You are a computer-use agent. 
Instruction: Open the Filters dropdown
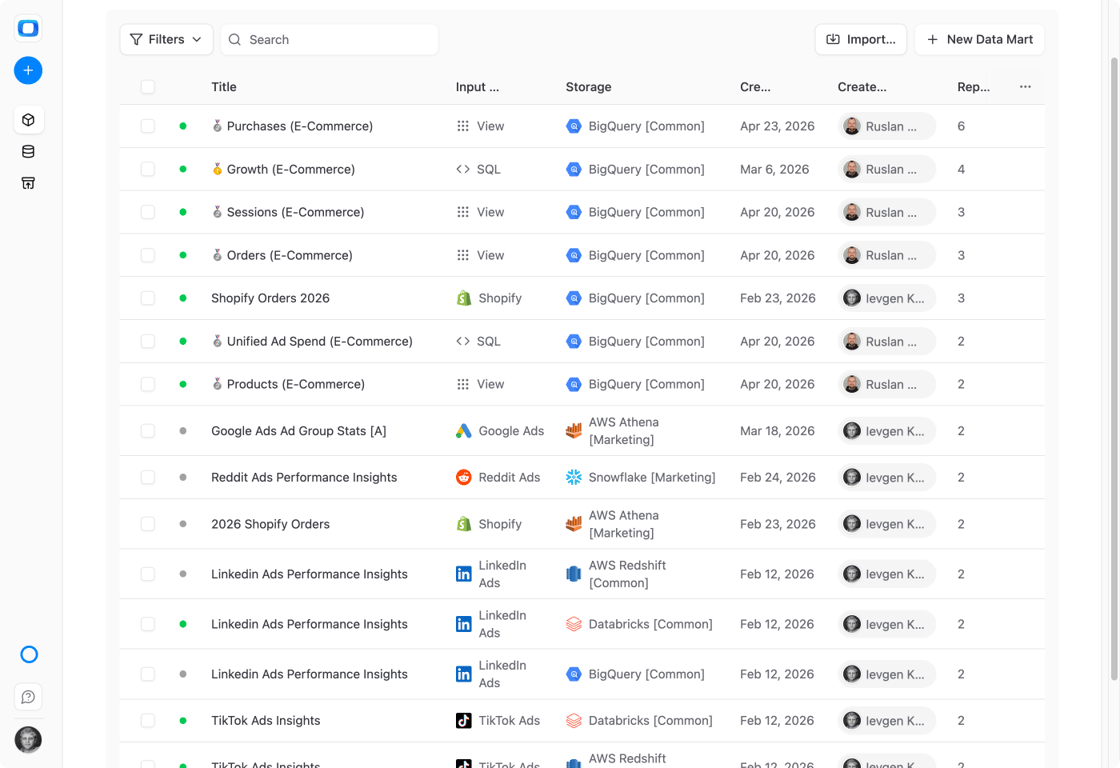pos(166,39)
